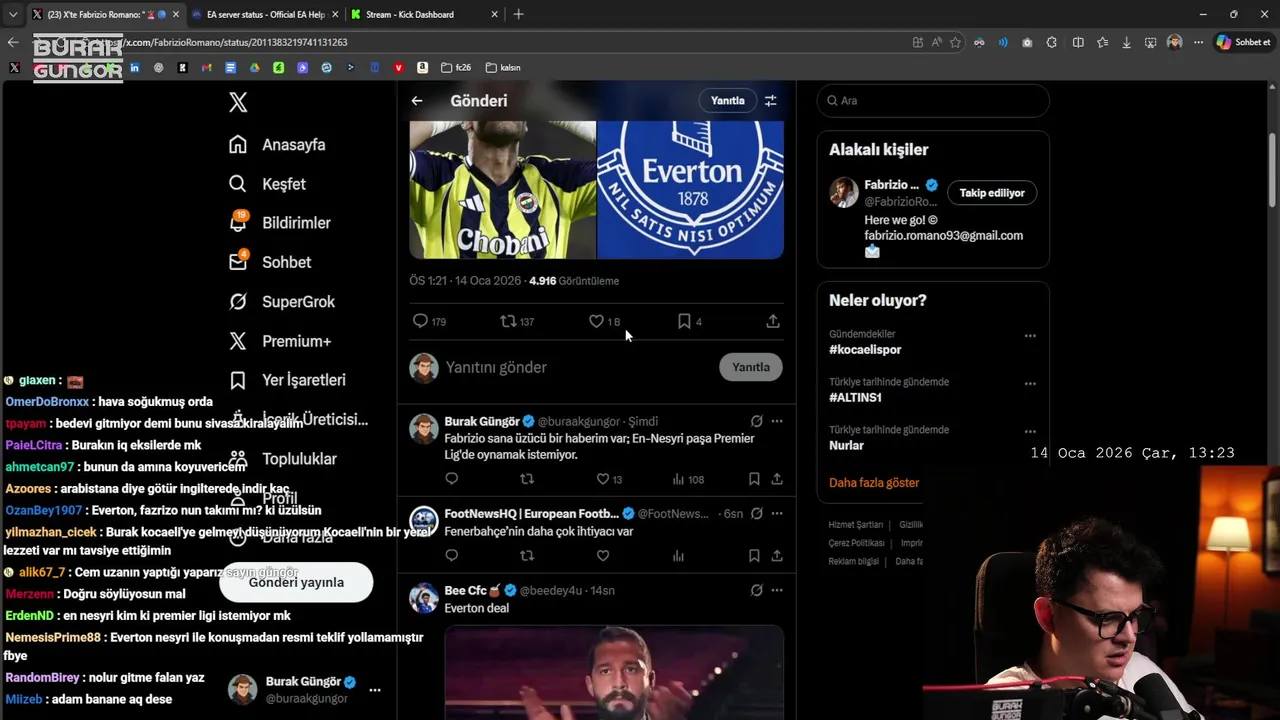Click the X logo above Anasayfa

238,102
